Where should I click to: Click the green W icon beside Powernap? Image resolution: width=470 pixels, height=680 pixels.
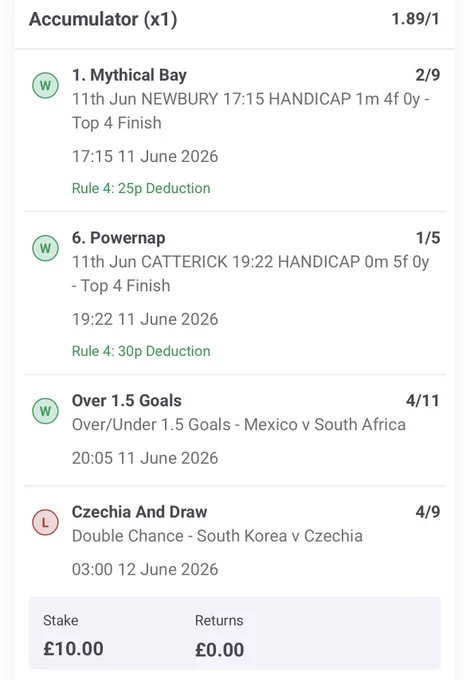click(x=46, y=248)
